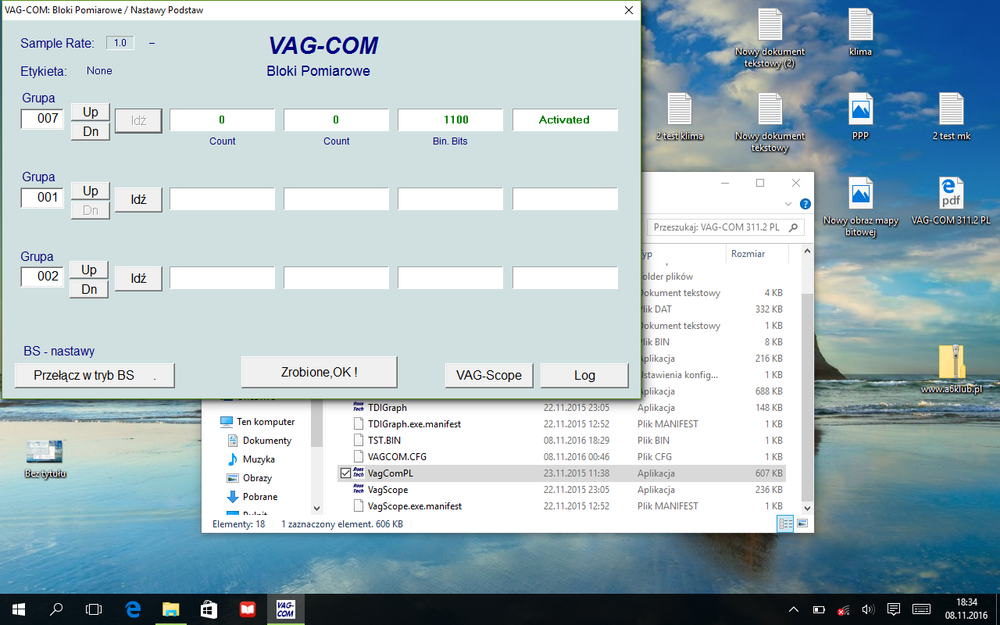
Task: Uncheck the VagComPL file checkbox
Action: pyautogui.click(x=346, y=473)
